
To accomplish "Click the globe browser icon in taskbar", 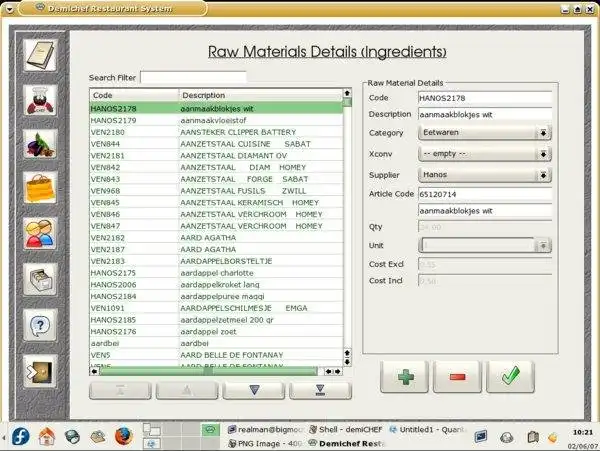I will point(72,436).
